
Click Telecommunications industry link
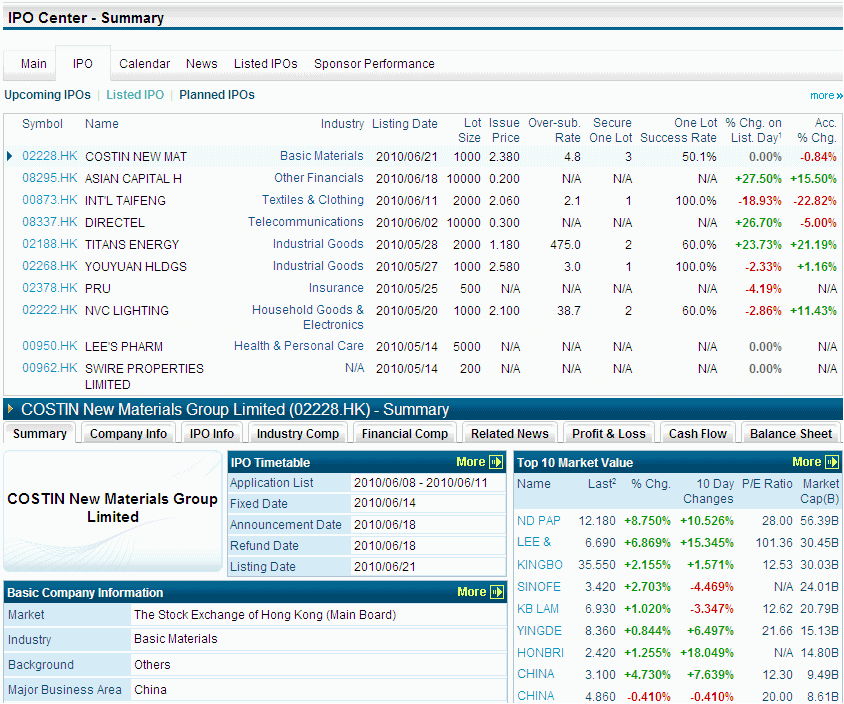(x=305, y=222)
